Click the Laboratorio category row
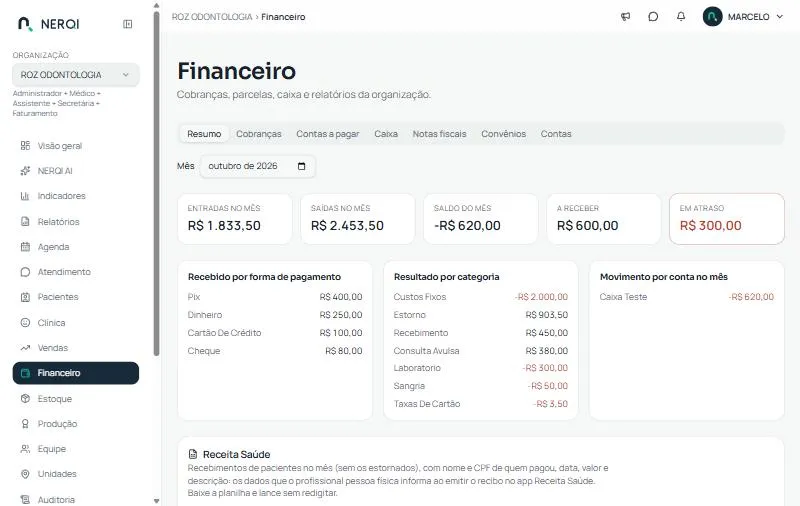 (x=481, y=368)
